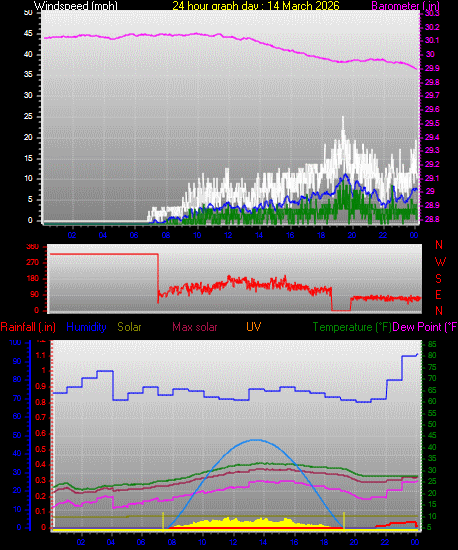Viewport: 458px width, 550px height.
Task: Click the "75" temperature axis value
Action: [x=432, y=367]
